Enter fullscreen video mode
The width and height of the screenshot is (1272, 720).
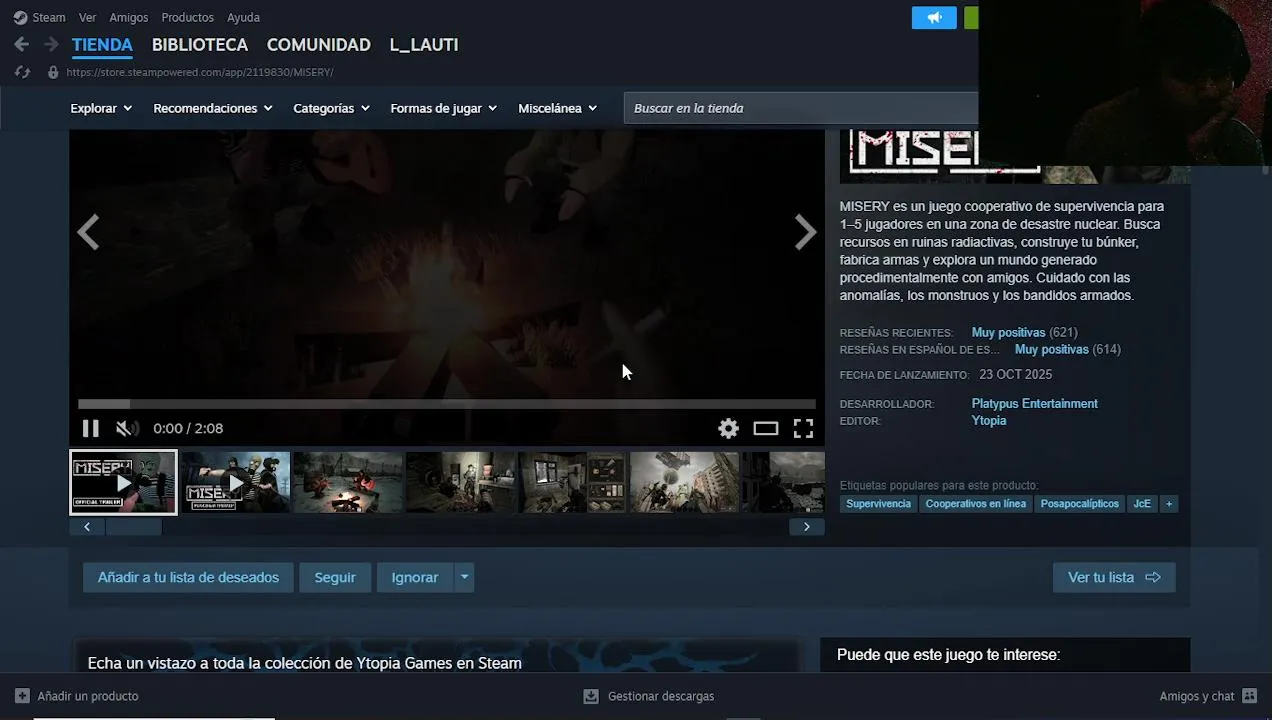pyautogui.click(x=803, y=428)
